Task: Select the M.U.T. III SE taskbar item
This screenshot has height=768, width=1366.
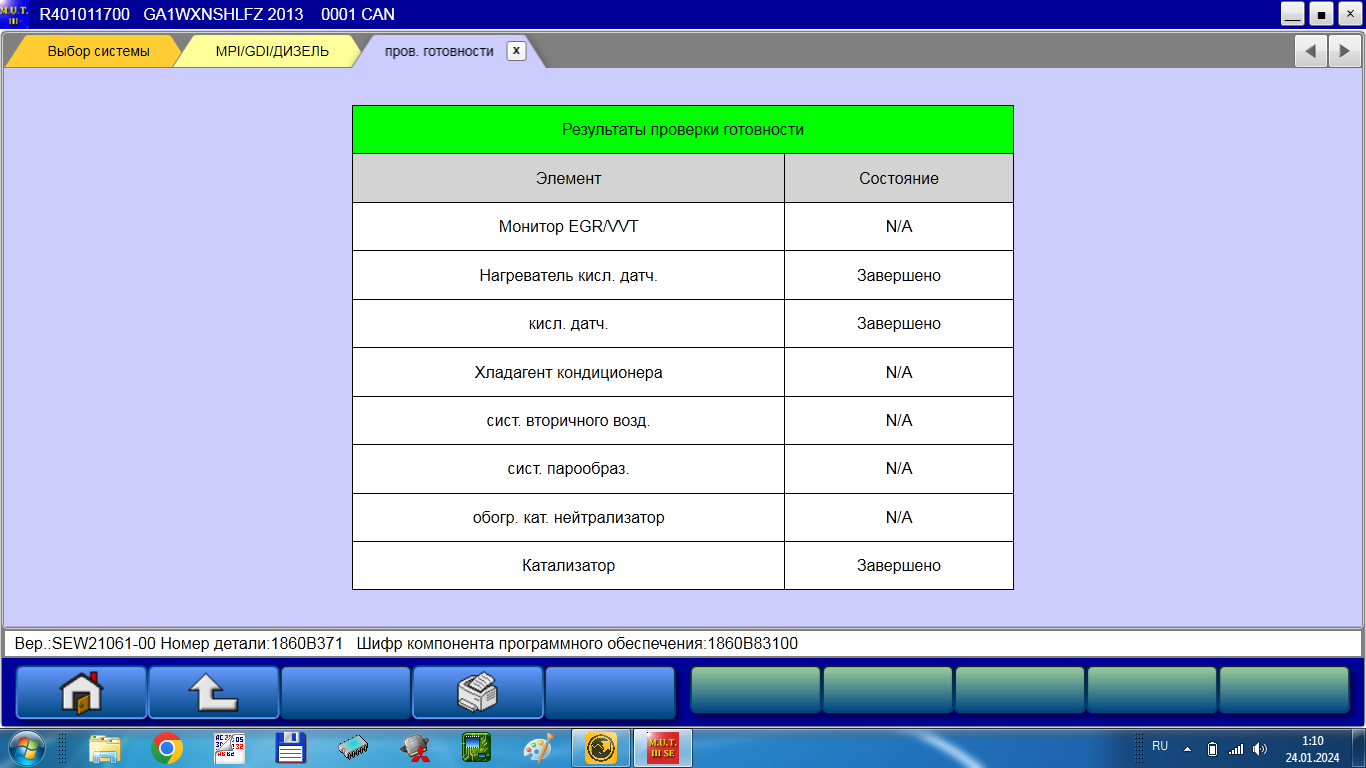Action: point(662,748)
